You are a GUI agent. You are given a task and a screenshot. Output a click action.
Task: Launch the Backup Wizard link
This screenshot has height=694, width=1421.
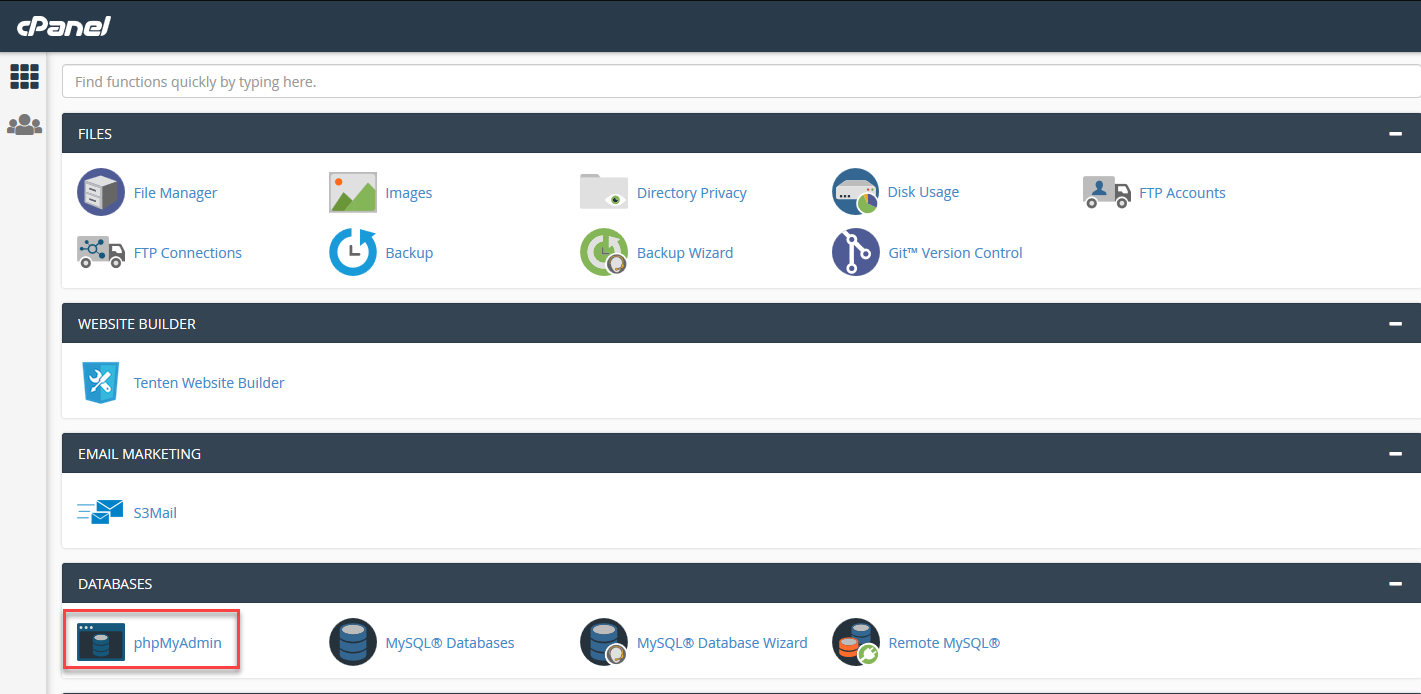tap(685, 253)
